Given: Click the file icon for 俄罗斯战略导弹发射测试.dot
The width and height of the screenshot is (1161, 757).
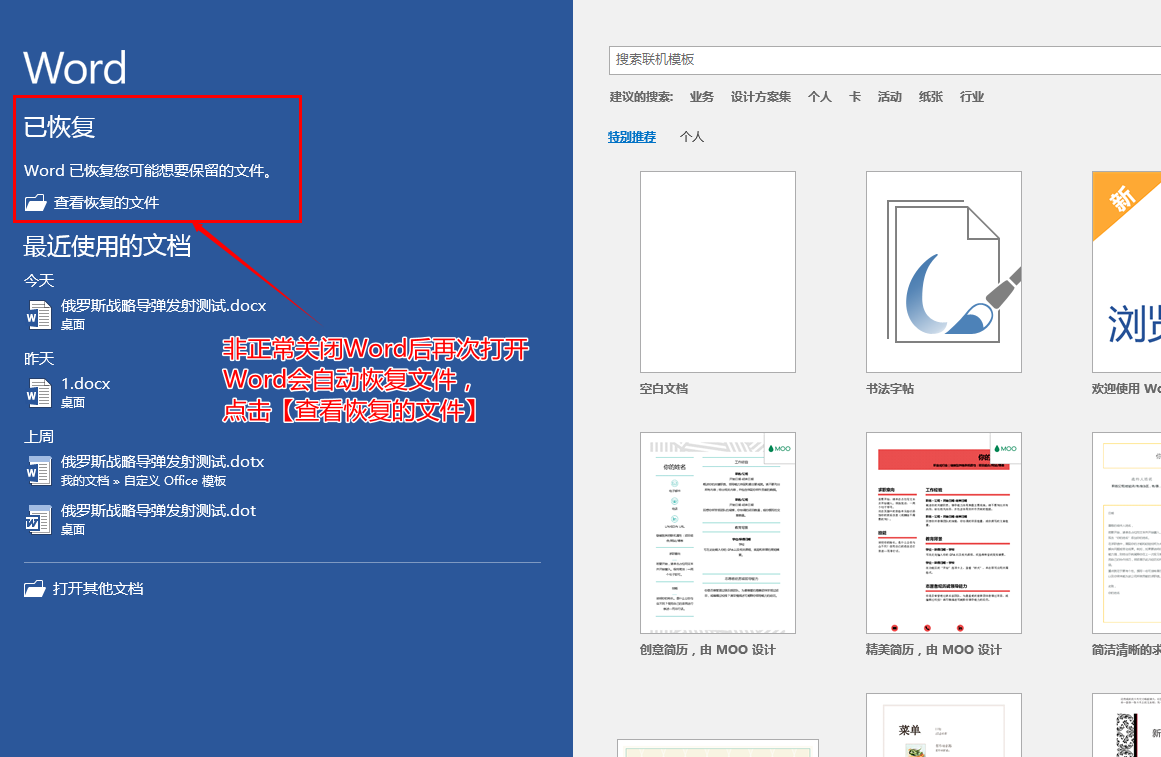Looking at the screenshot, I should (39, 519).
